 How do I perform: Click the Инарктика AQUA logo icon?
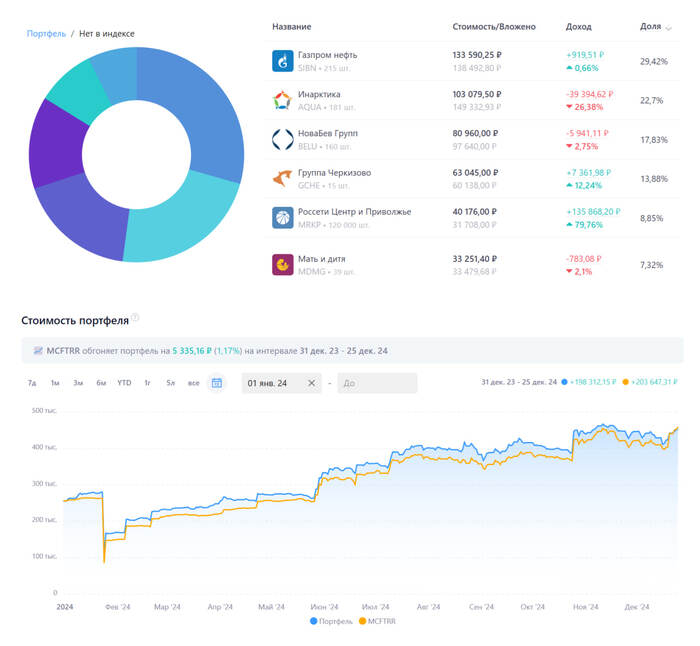point(282,100)
